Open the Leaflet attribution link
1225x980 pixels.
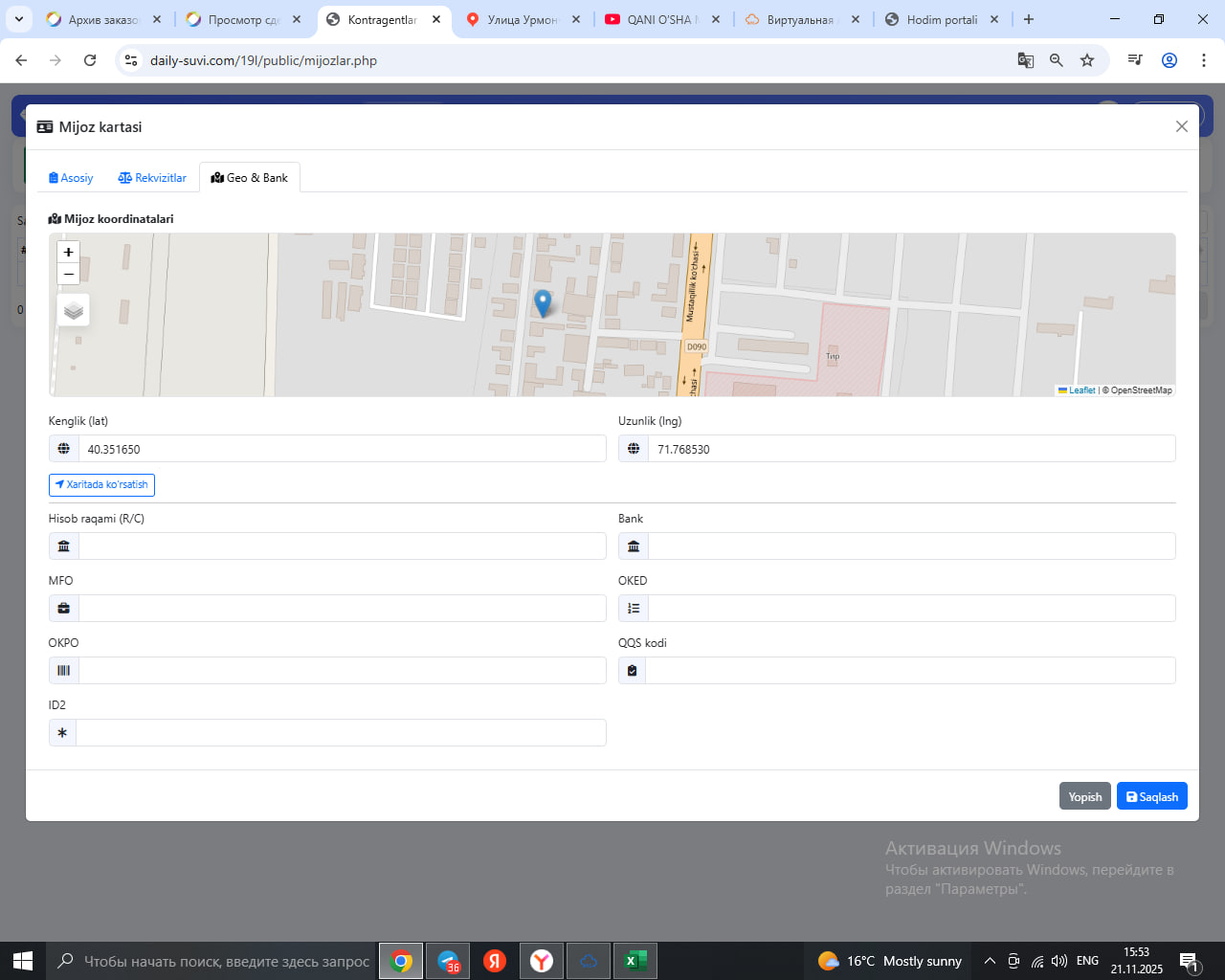(x=1080, y=390)
